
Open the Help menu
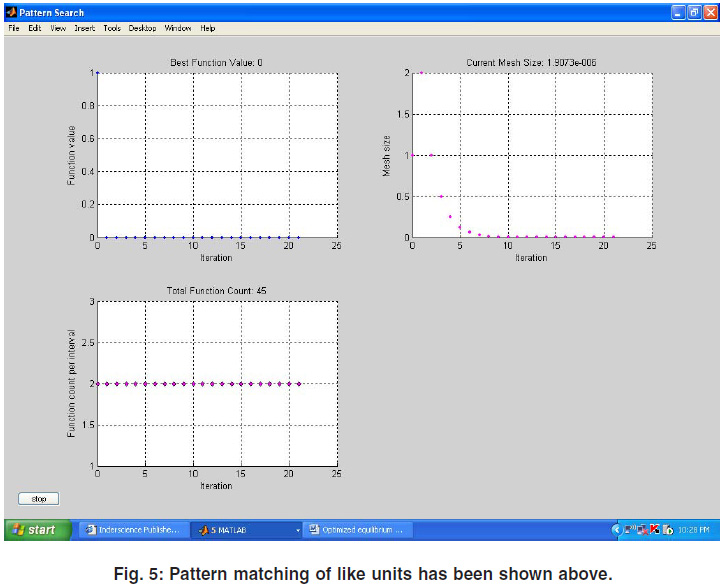(x=207, y=28)
